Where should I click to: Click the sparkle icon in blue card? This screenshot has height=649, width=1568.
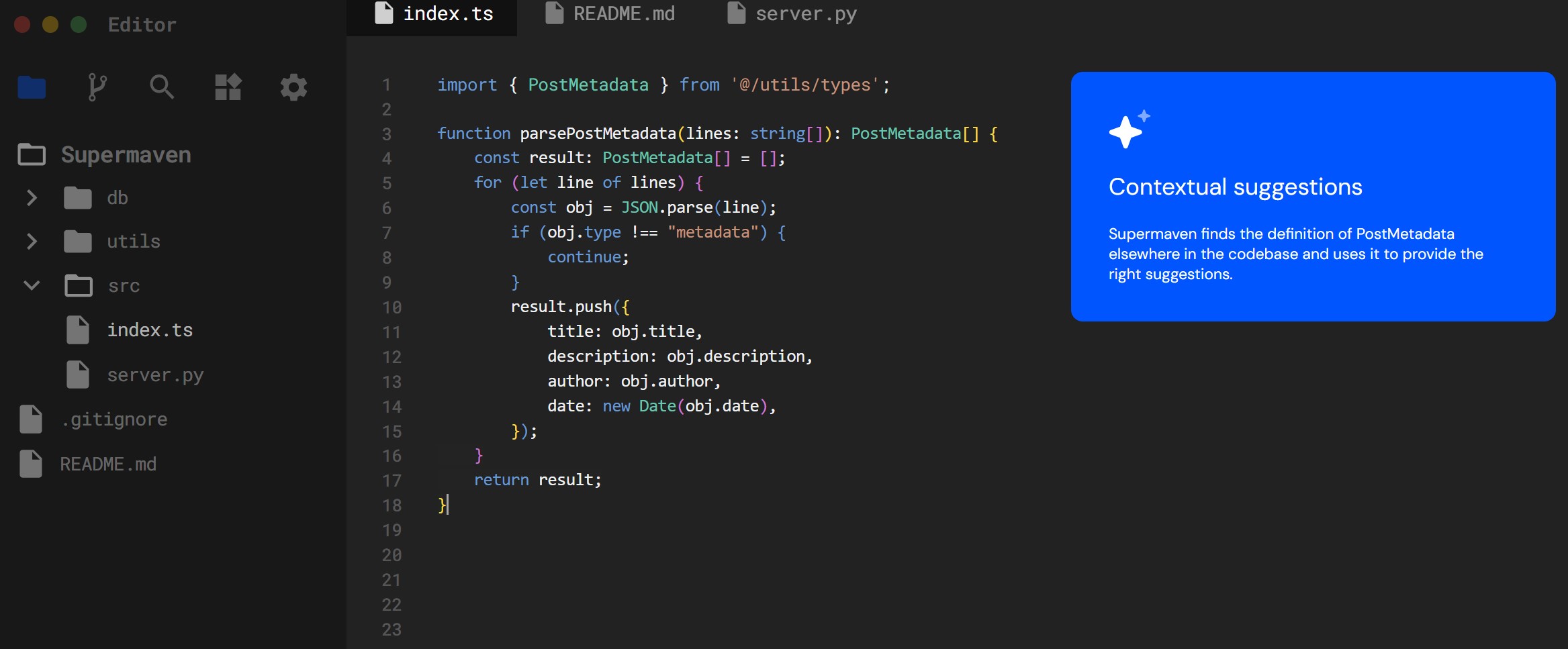[x=1128, y=130]
